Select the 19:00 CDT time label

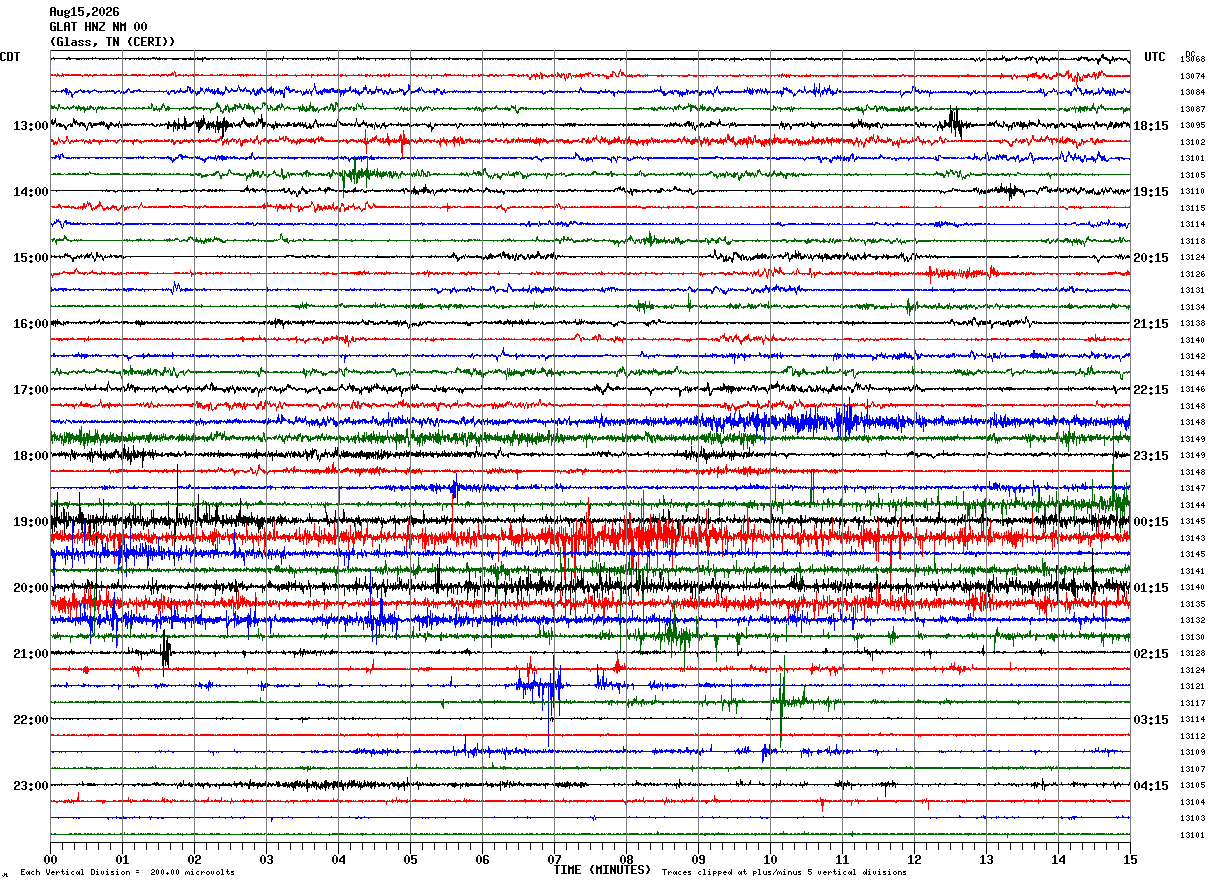coord(31,522)
